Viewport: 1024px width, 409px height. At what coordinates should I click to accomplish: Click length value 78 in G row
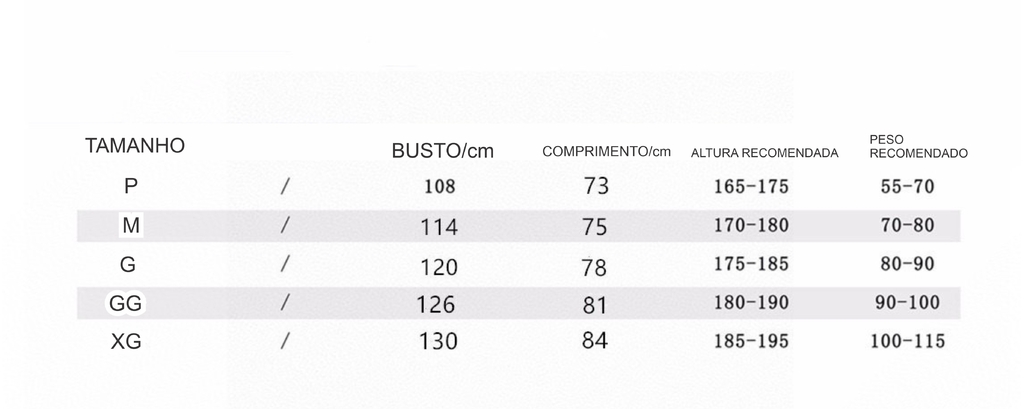click(594, 267)
